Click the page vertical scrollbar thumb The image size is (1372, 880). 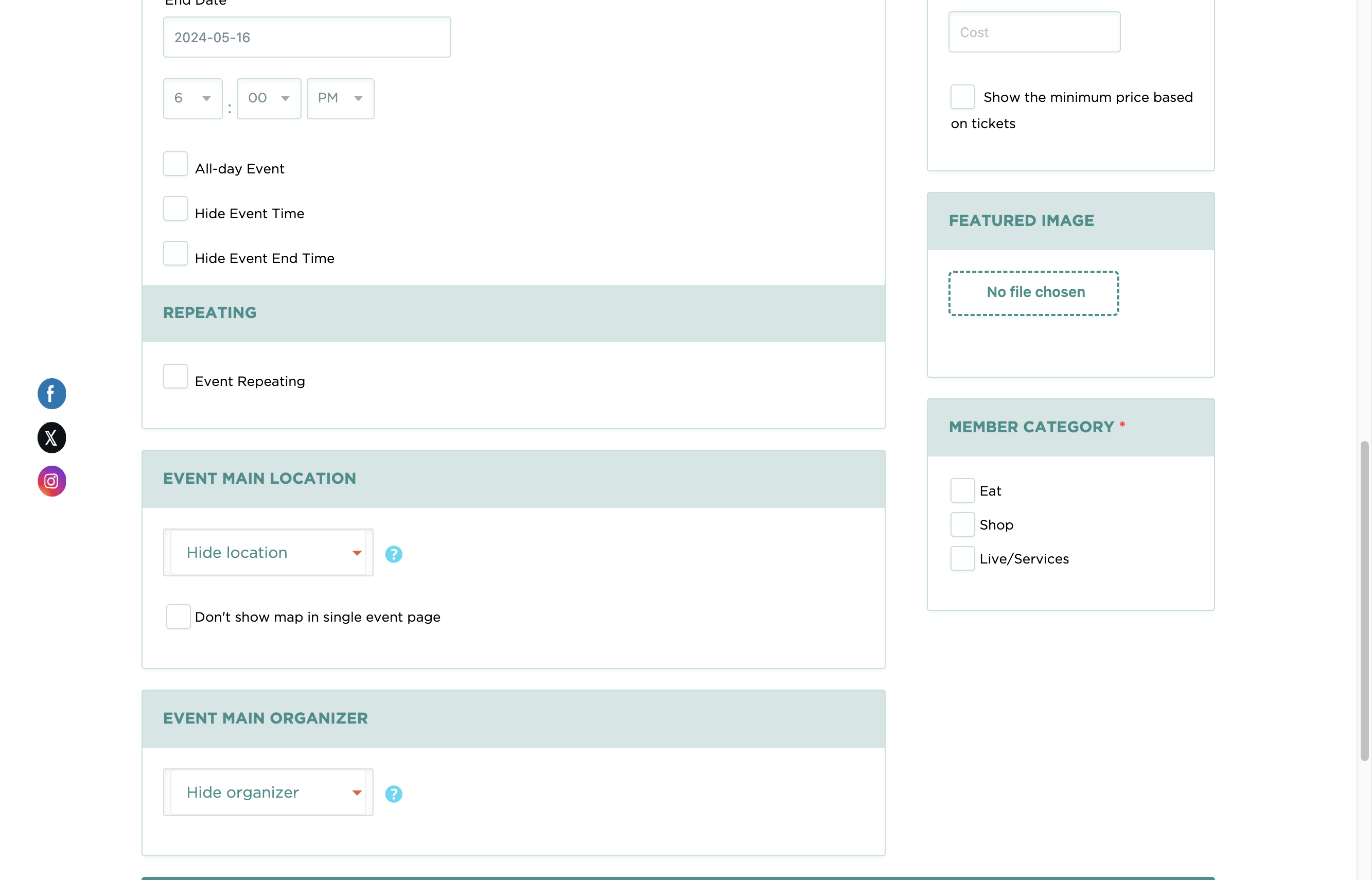point(1365,601)
